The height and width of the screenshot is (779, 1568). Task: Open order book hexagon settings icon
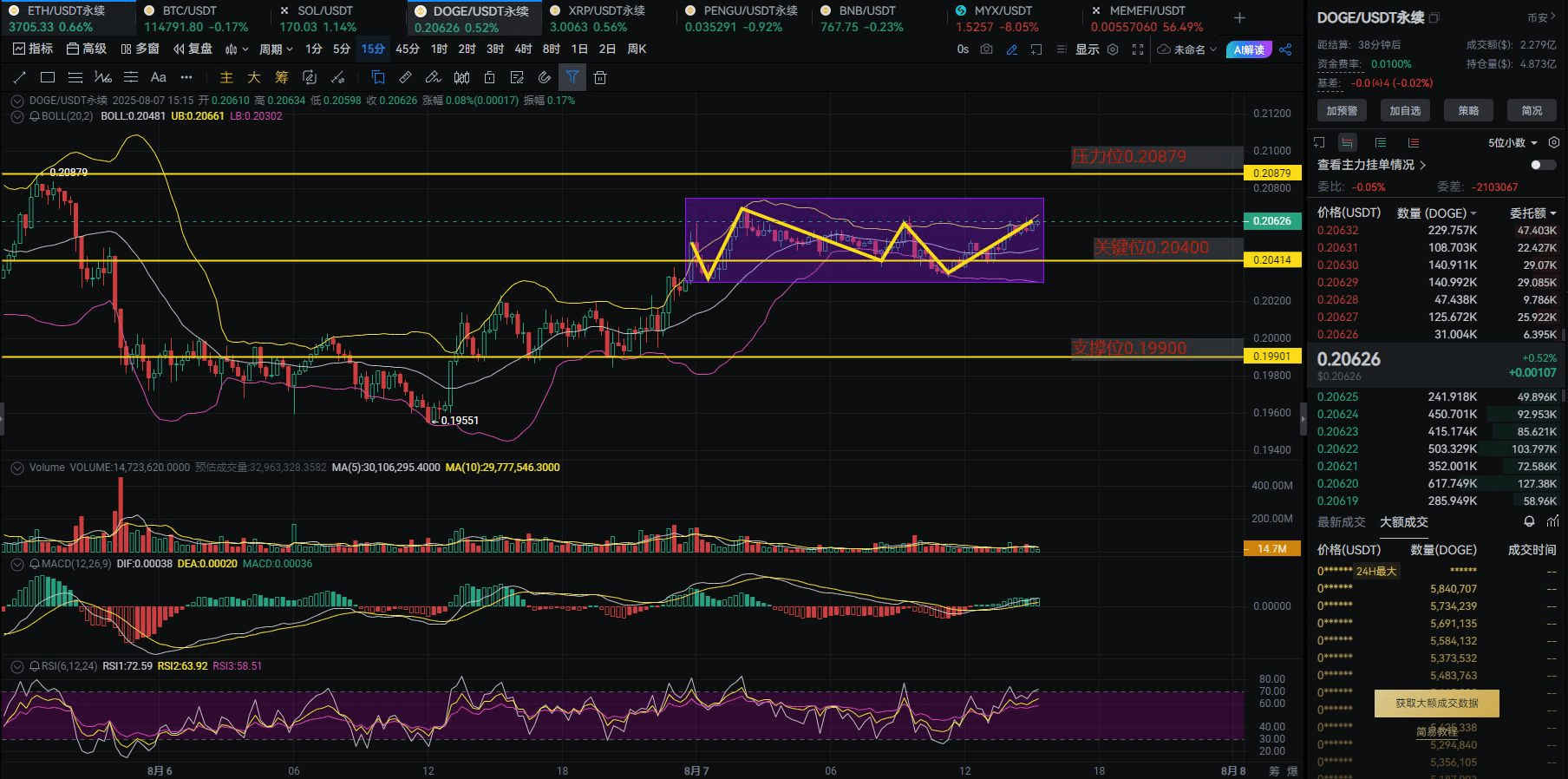[1554, 142]
